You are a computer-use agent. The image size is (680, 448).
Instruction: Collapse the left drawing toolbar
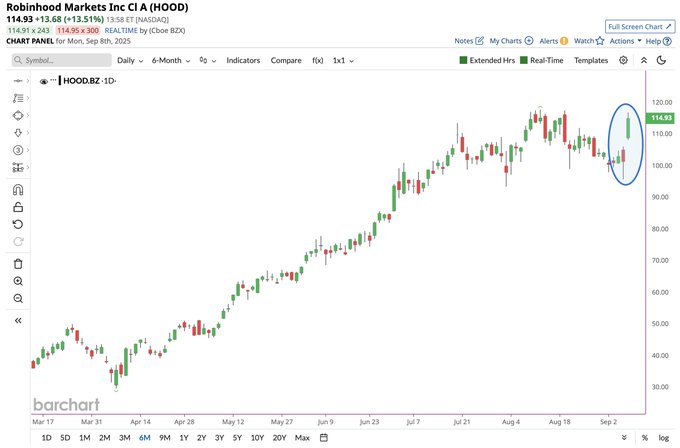point(18,320)
